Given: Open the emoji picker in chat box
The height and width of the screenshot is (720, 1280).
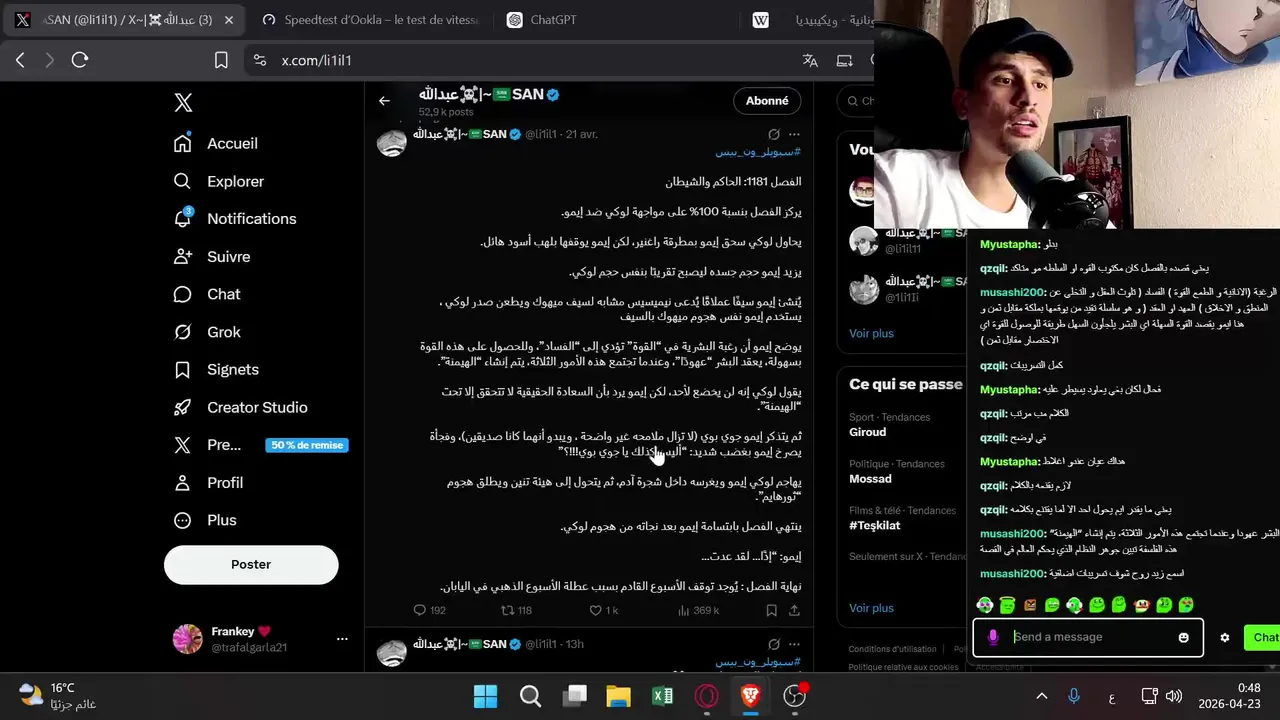Looking at the screenshot, I should click(x=1184, y=637).
